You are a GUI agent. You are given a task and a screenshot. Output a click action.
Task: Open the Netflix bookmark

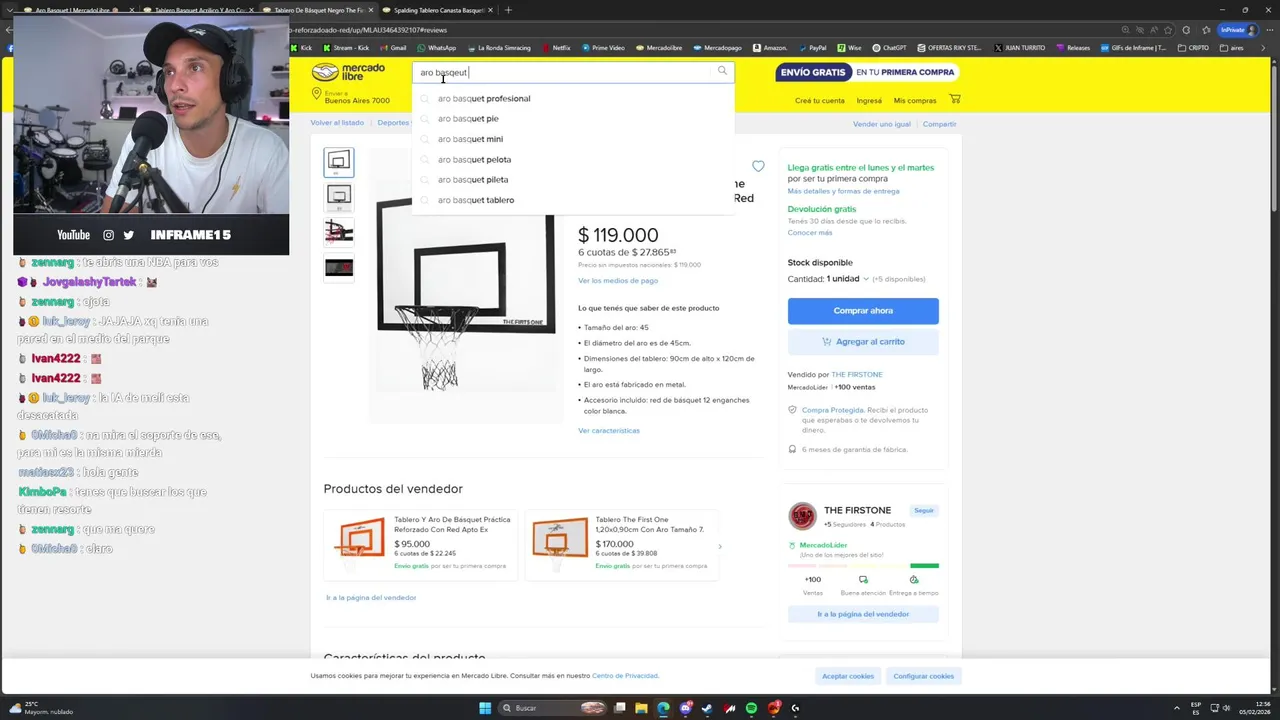point(556,47)
